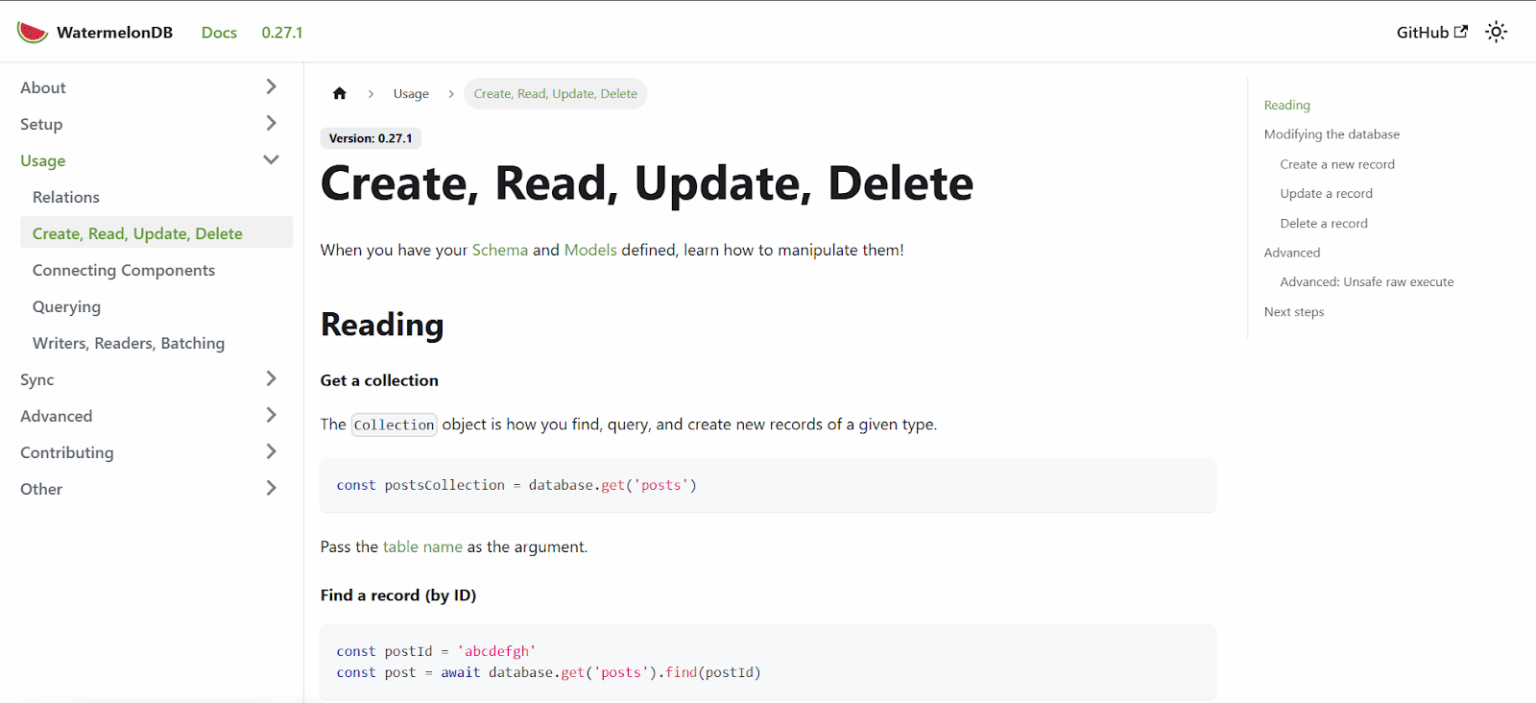Open GitHub via the external link icon

point(1459,31)
